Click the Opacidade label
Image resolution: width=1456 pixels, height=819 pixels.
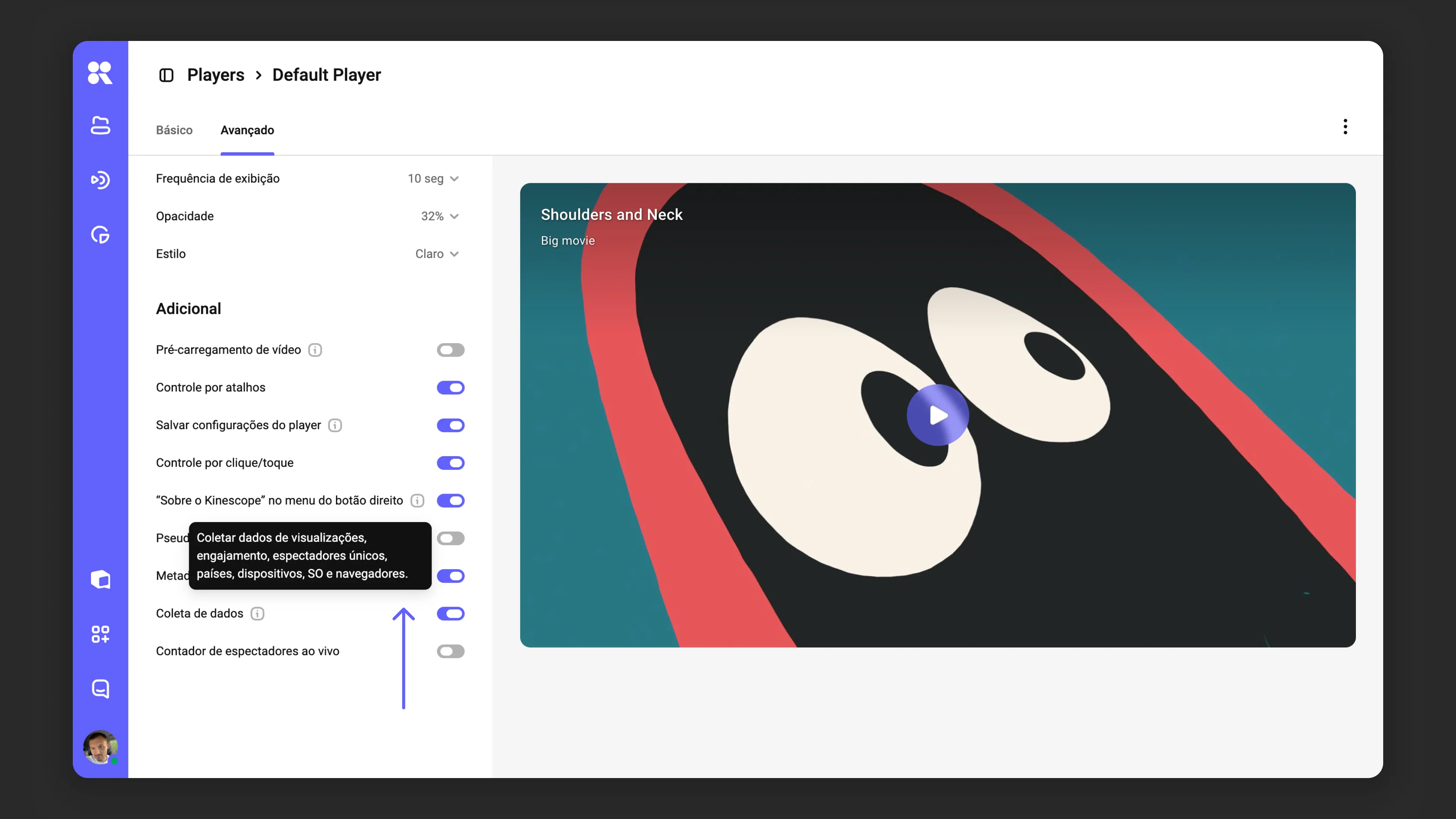185,217
